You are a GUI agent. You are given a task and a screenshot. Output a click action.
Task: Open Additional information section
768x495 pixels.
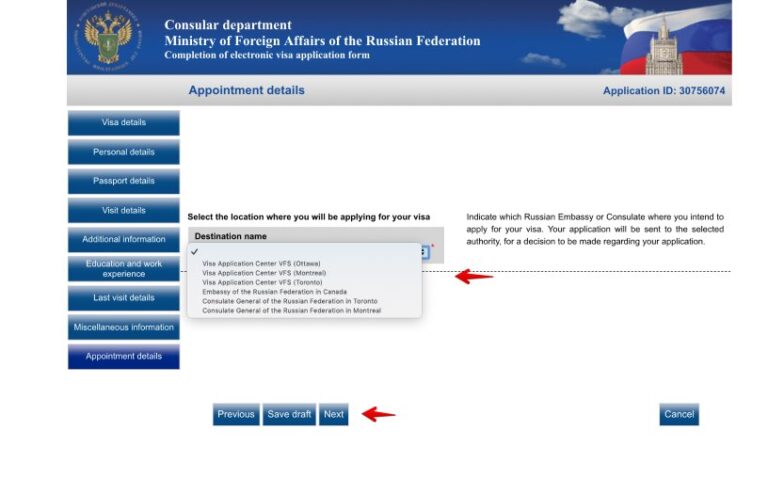pos(123,239)
